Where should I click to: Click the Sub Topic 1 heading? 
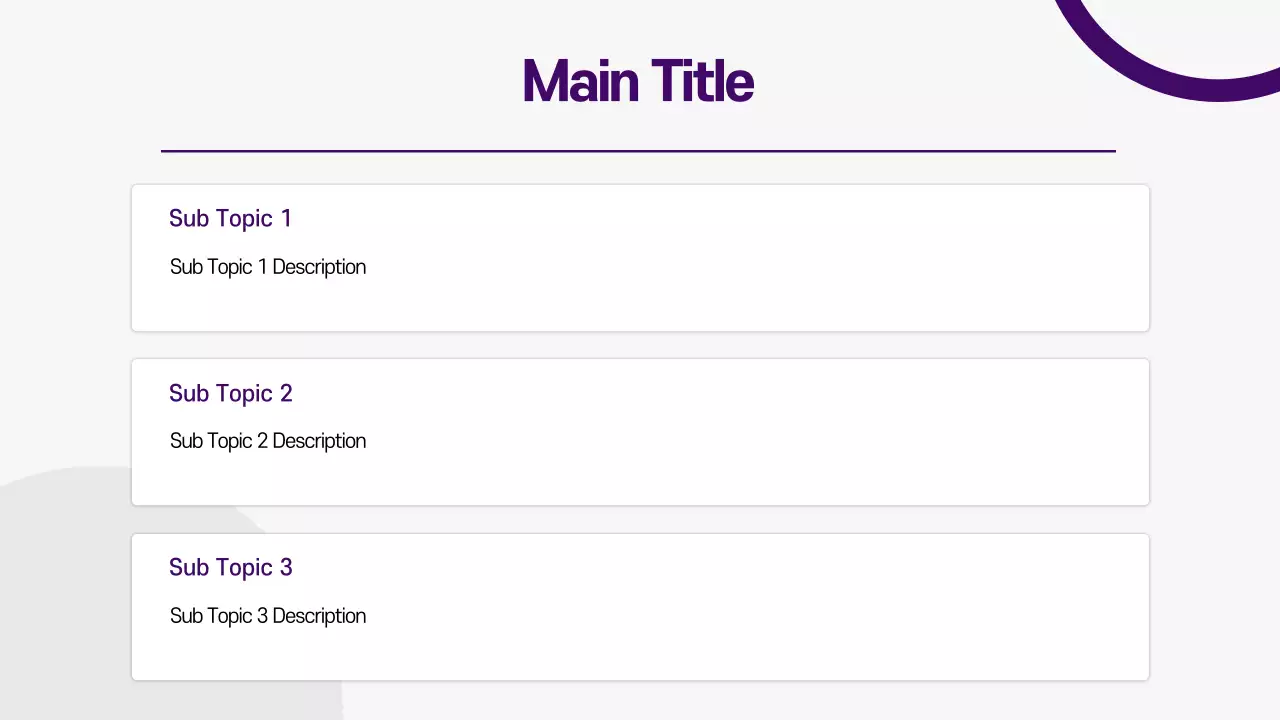[x=230, y=218]
